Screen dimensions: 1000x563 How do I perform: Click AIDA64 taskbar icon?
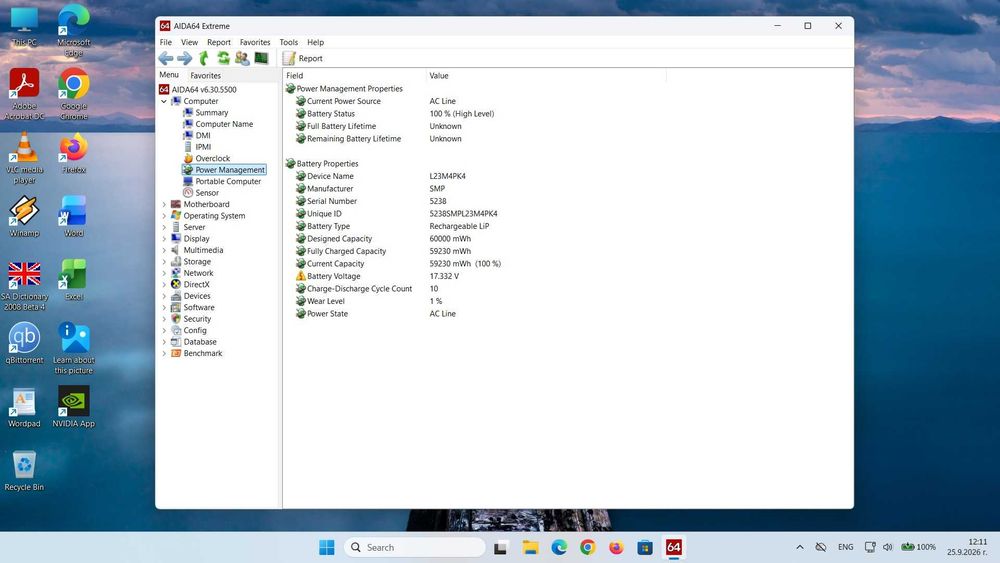[673, 548]
